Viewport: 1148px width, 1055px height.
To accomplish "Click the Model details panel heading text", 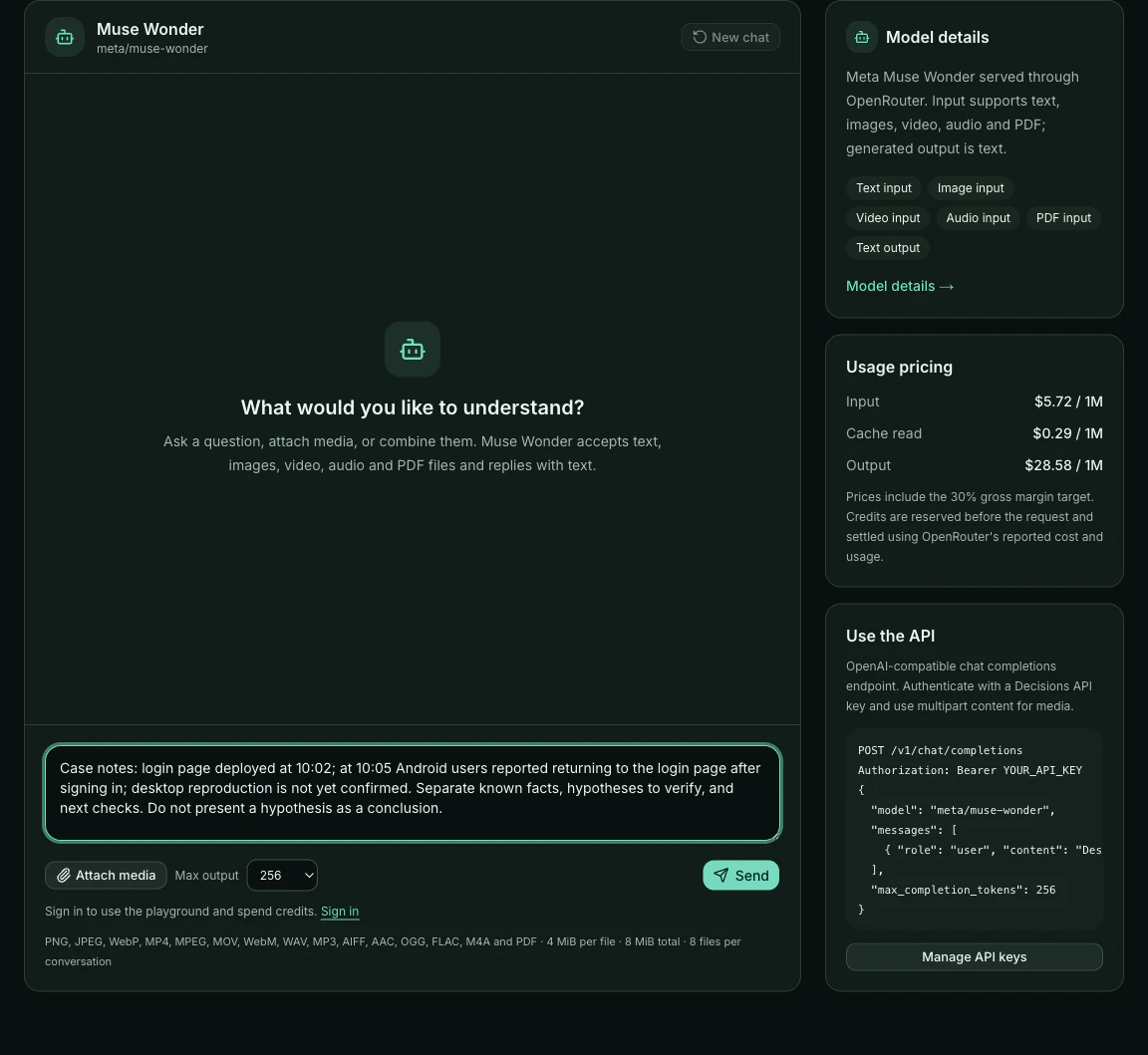I will (937, 37).
